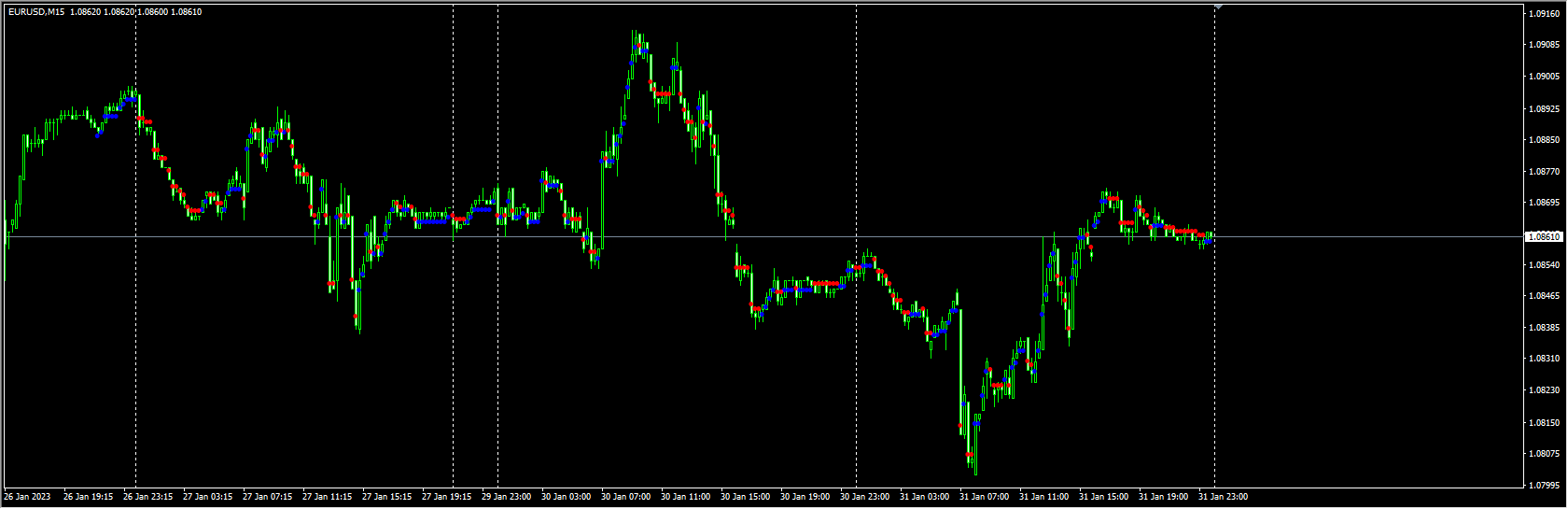
Task: Click time axis label 27 Jan 11:15
Action: (327, 497)
